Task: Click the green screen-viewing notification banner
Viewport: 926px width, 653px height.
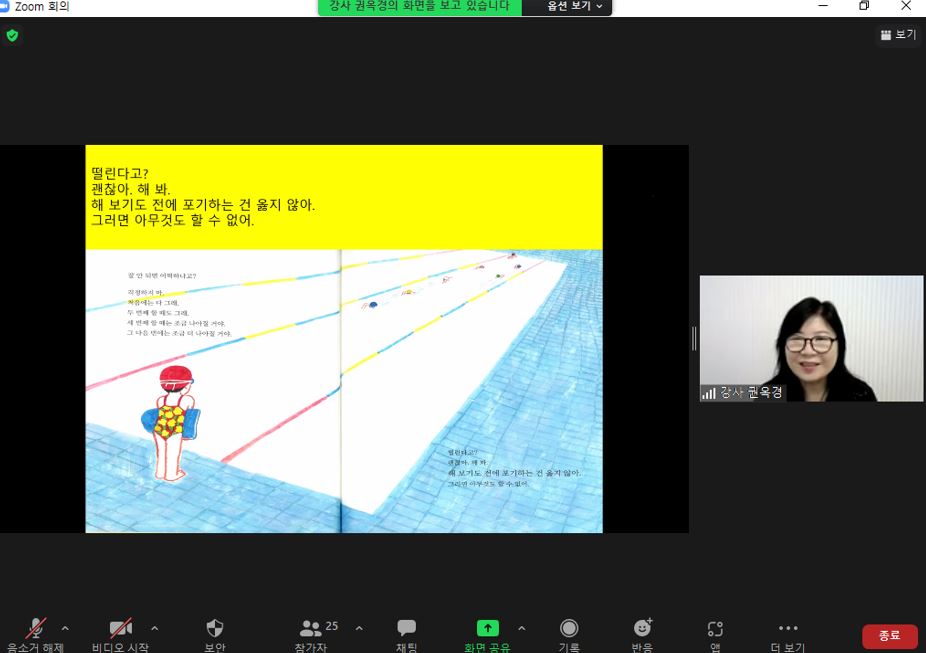Action: (419, 6)
